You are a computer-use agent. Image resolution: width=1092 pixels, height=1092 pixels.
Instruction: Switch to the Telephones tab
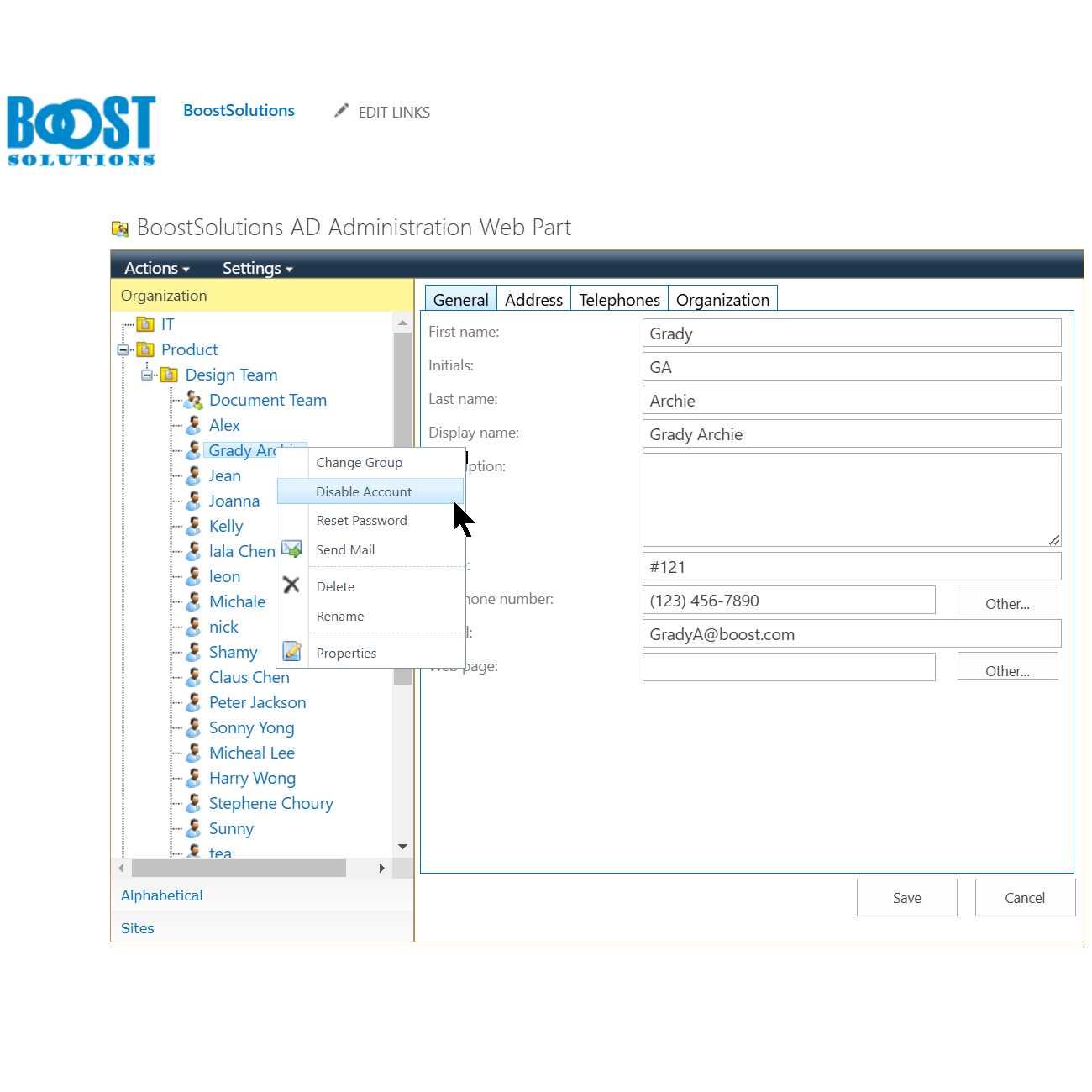click(620, 299)
